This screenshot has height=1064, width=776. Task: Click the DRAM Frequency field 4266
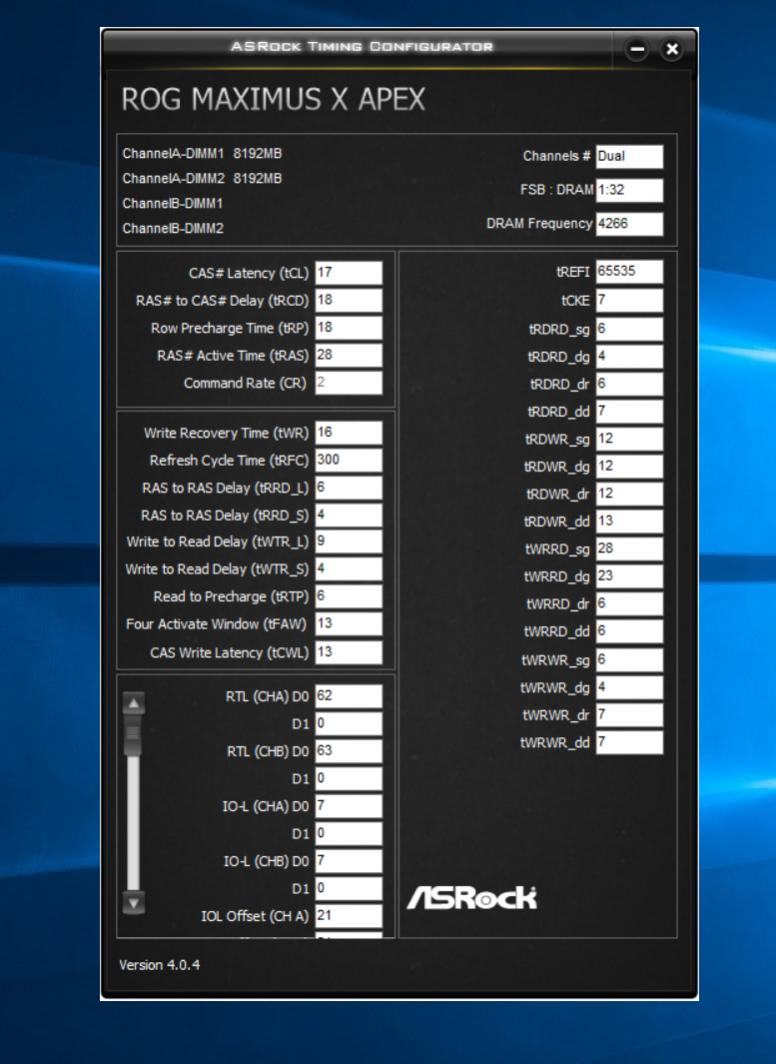(x=629, y=224)
